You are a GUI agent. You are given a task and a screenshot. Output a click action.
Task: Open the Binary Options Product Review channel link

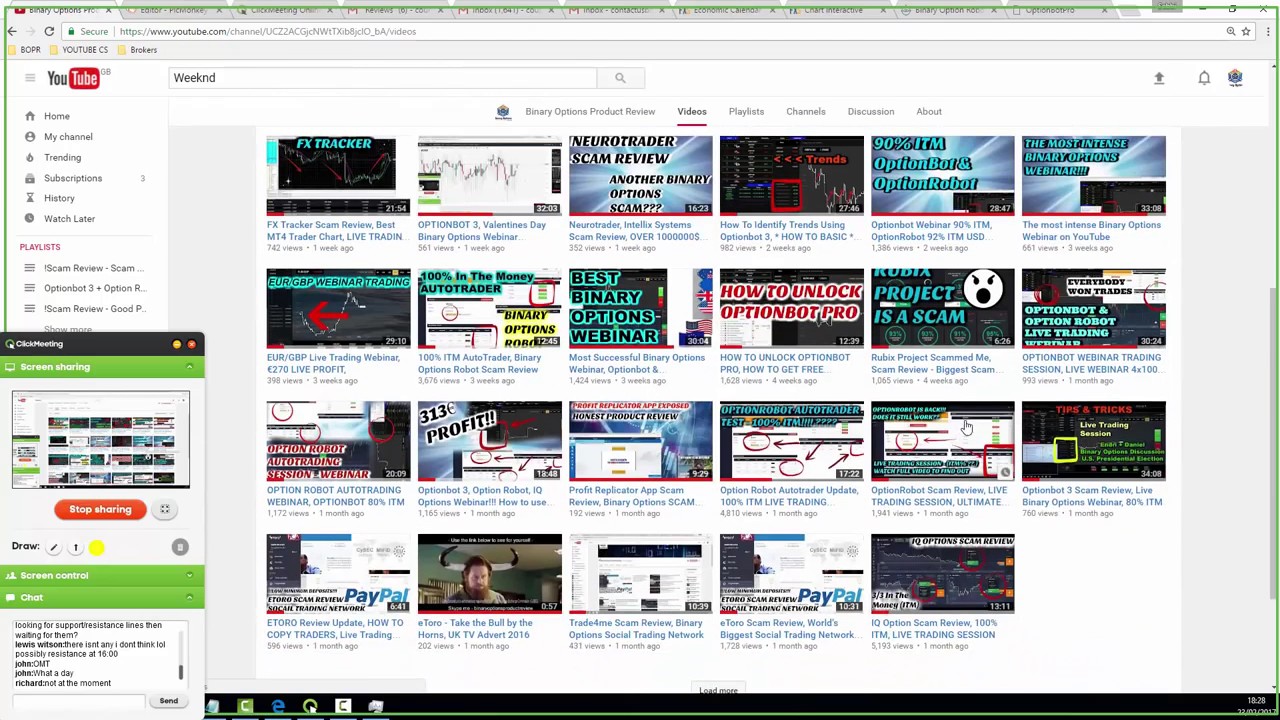pos(590,112)
